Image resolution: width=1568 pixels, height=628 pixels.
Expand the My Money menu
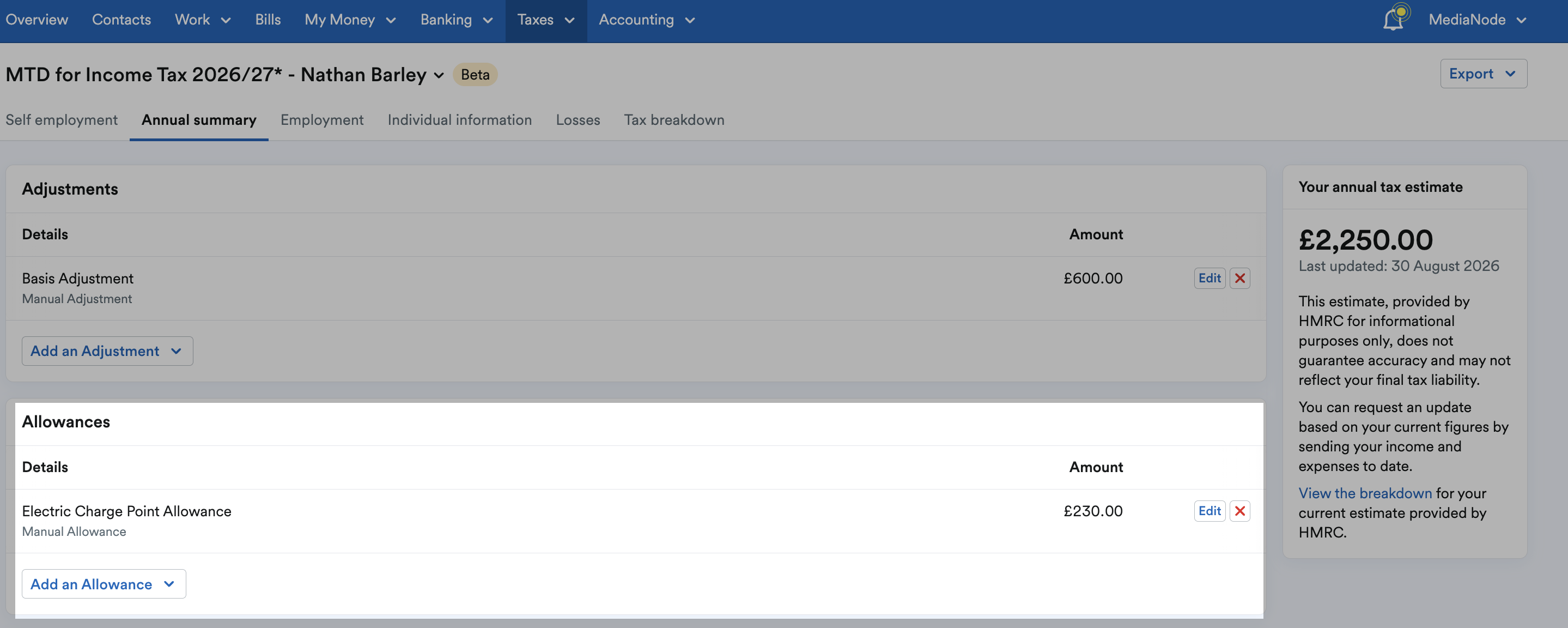coord(350,20)
